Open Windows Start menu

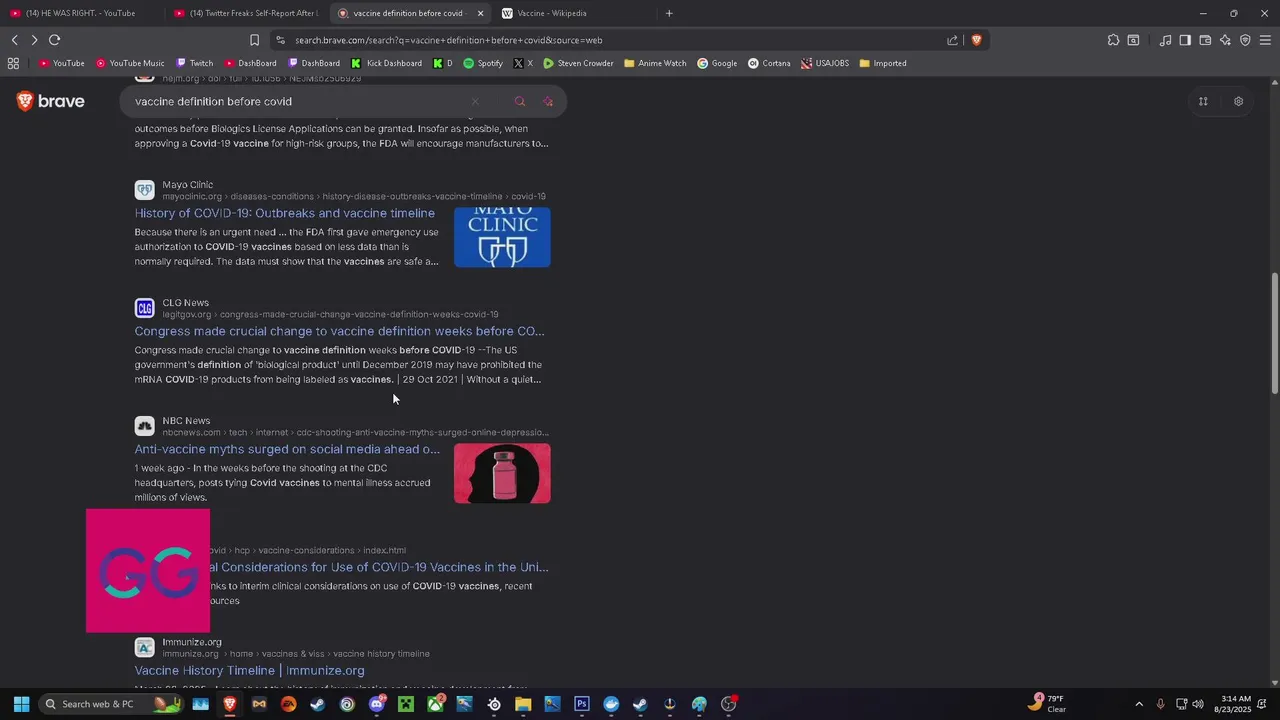coord(21,704)
